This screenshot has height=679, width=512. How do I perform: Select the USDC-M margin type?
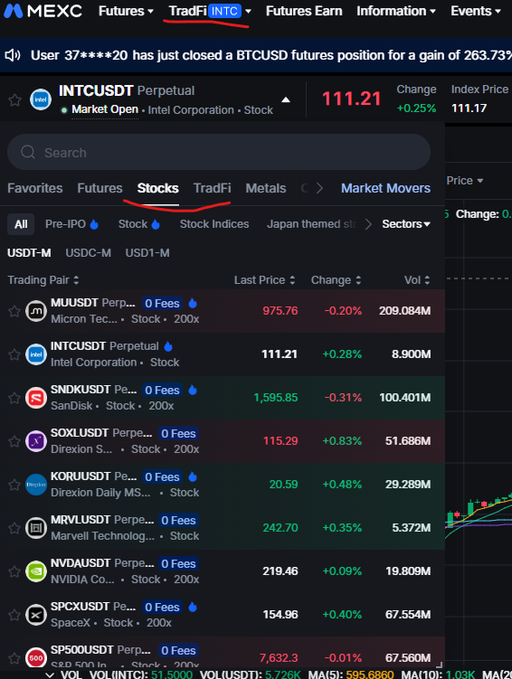pyautogui.click(x=88, y=253)
